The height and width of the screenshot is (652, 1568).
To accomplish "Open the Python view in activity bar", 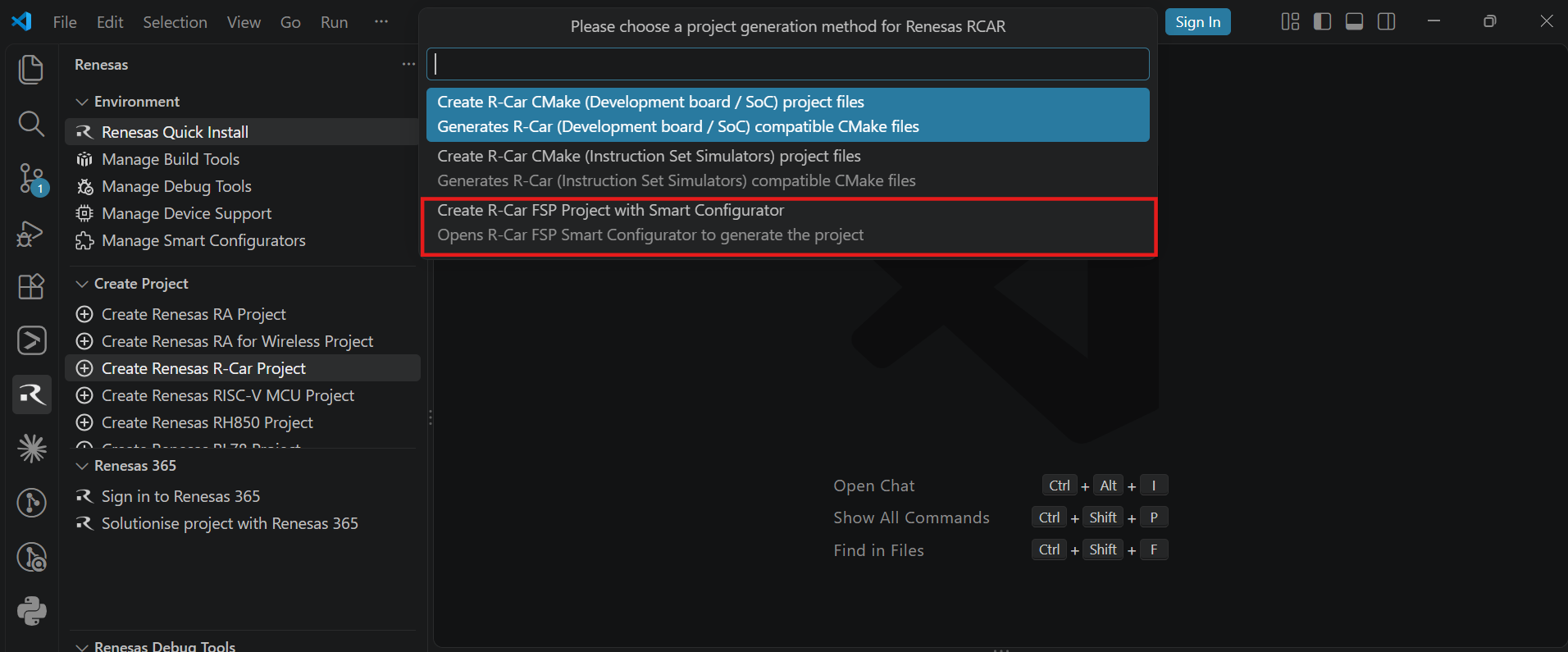I will click(32, 611).
